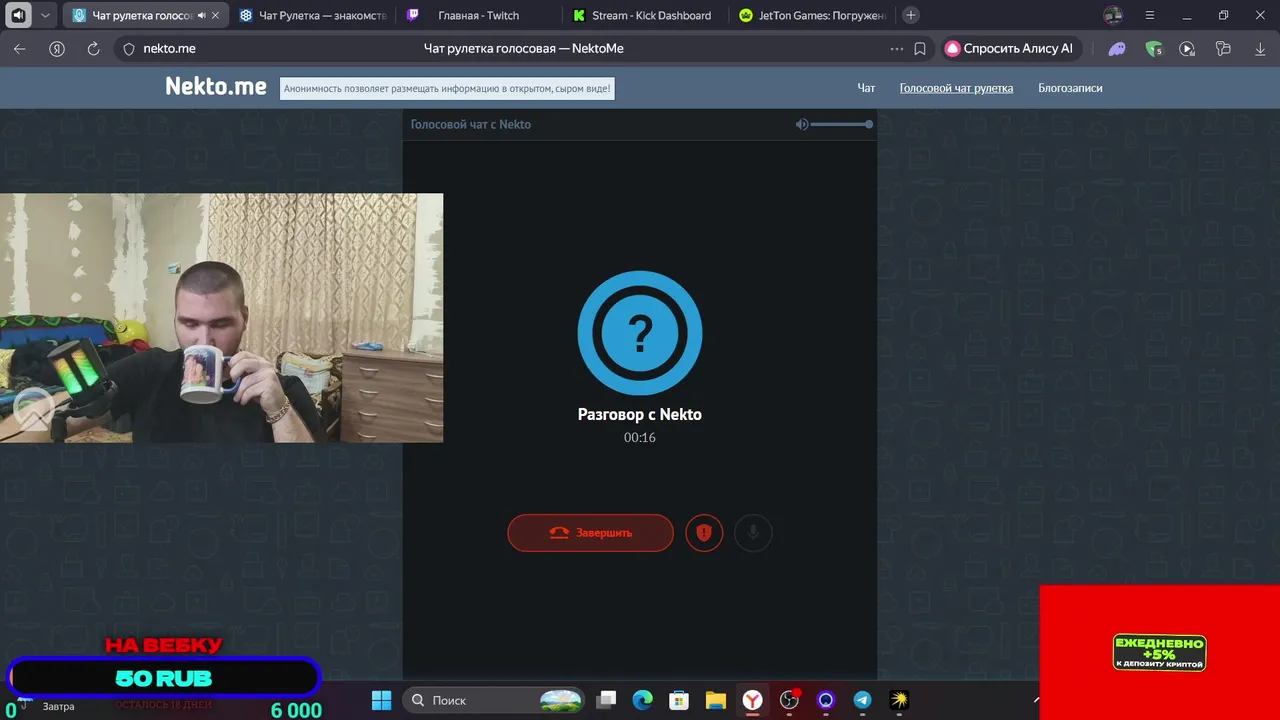Screen dimensions: 1280x720
Task: Open Yandex home page icon
Action: [57, 48]
